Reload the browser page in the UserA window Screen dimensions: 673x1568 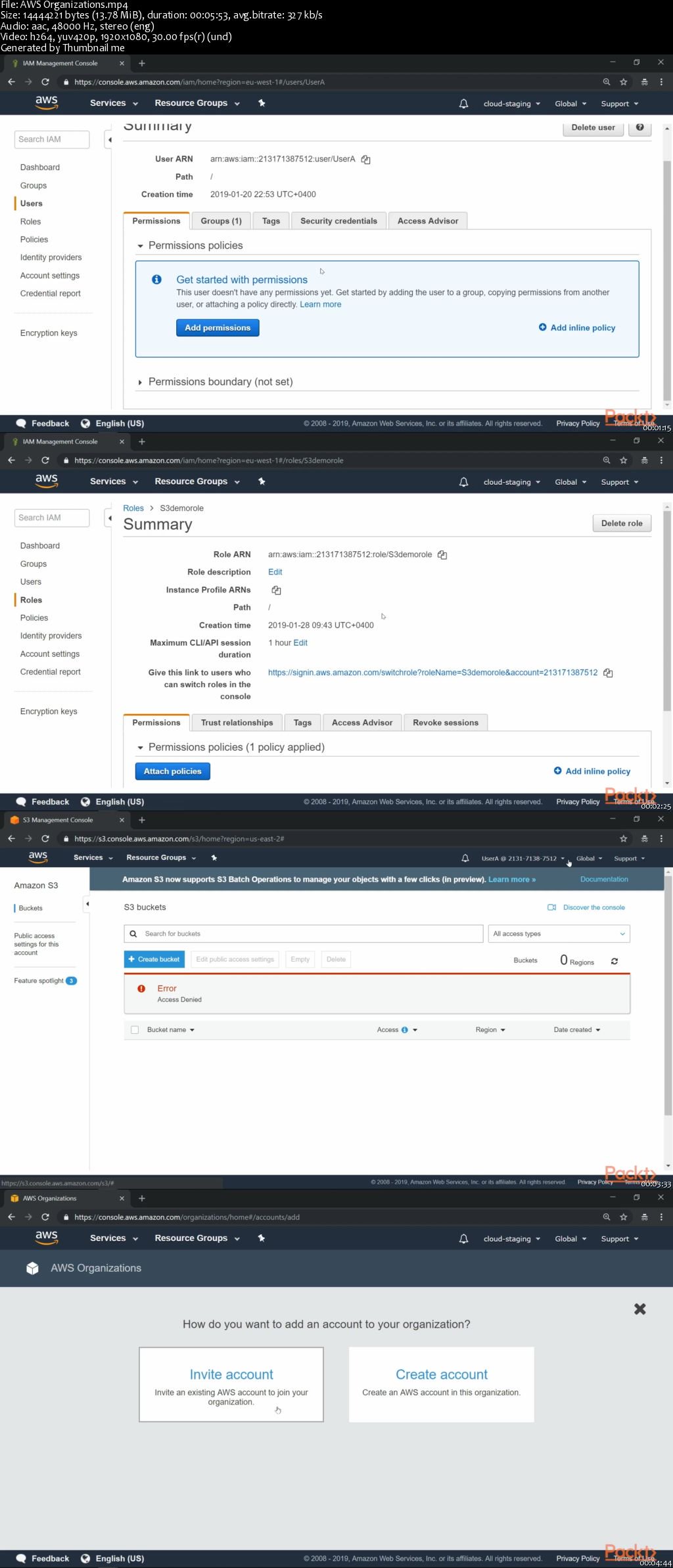click(x=45, y=82)
